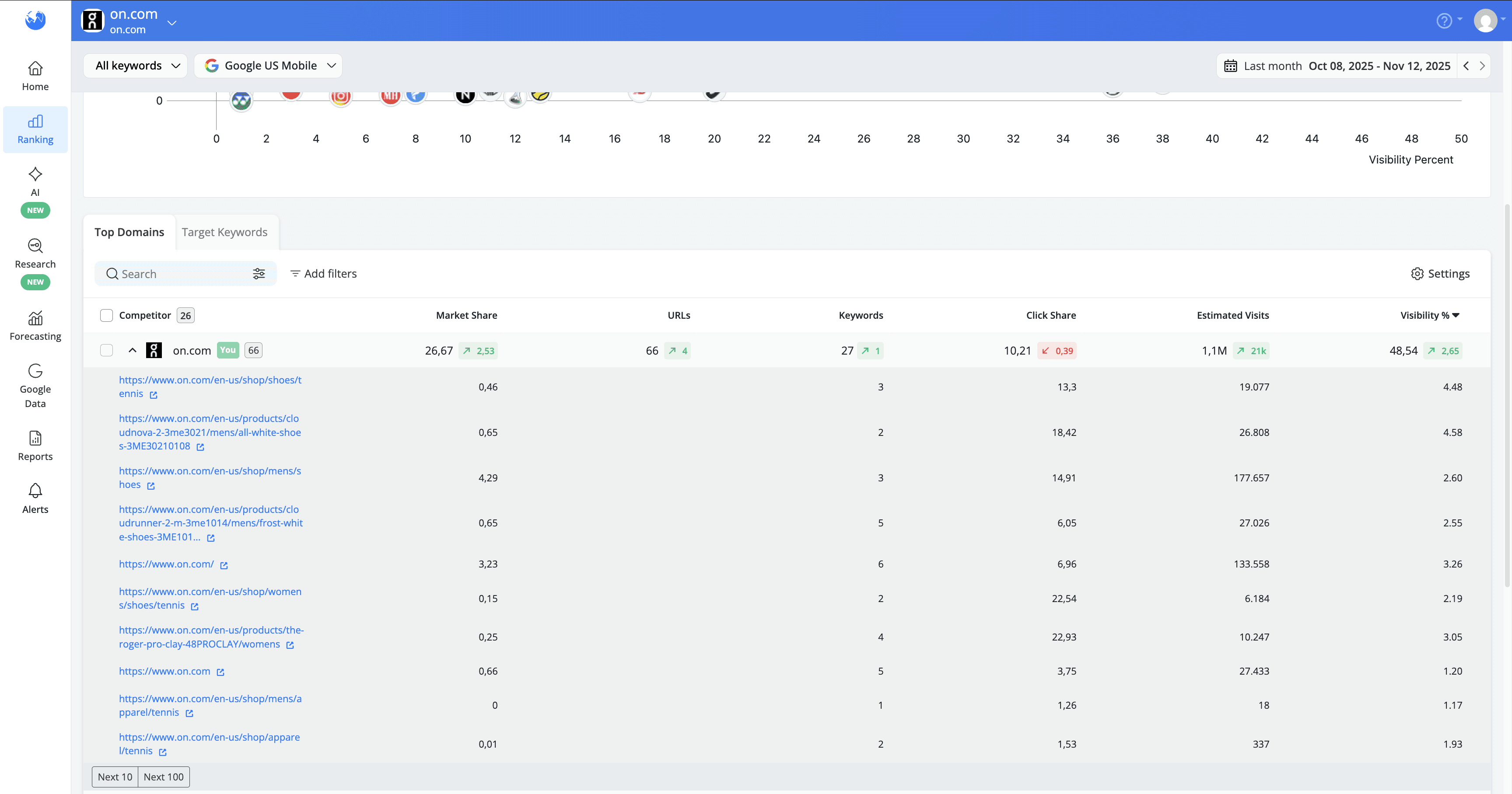Screen dimensions: 1512x794
Task: Sort by Keywords column header
Action: point(861,316)
